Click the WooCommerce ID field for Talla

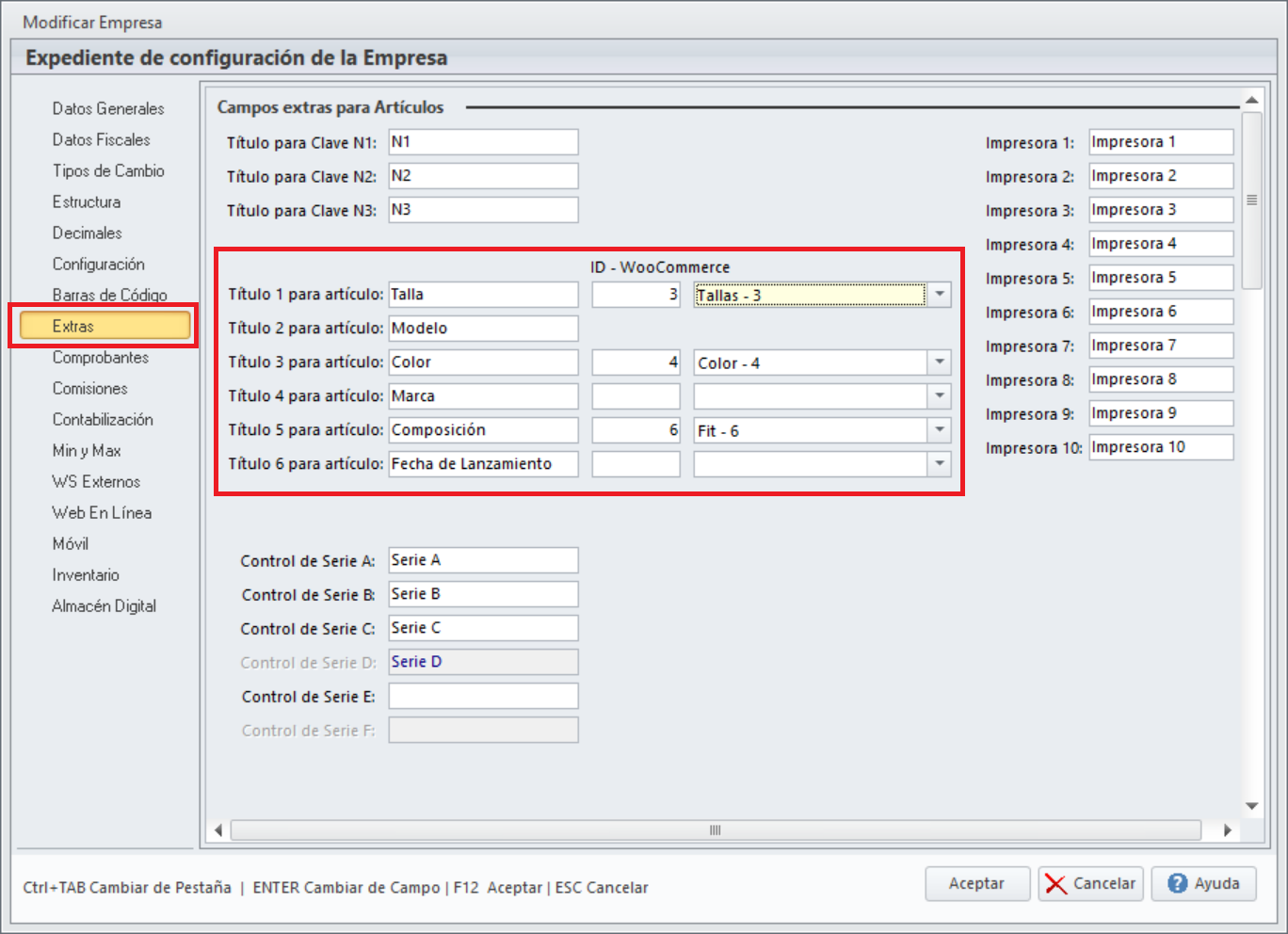[x=636, y=295]
